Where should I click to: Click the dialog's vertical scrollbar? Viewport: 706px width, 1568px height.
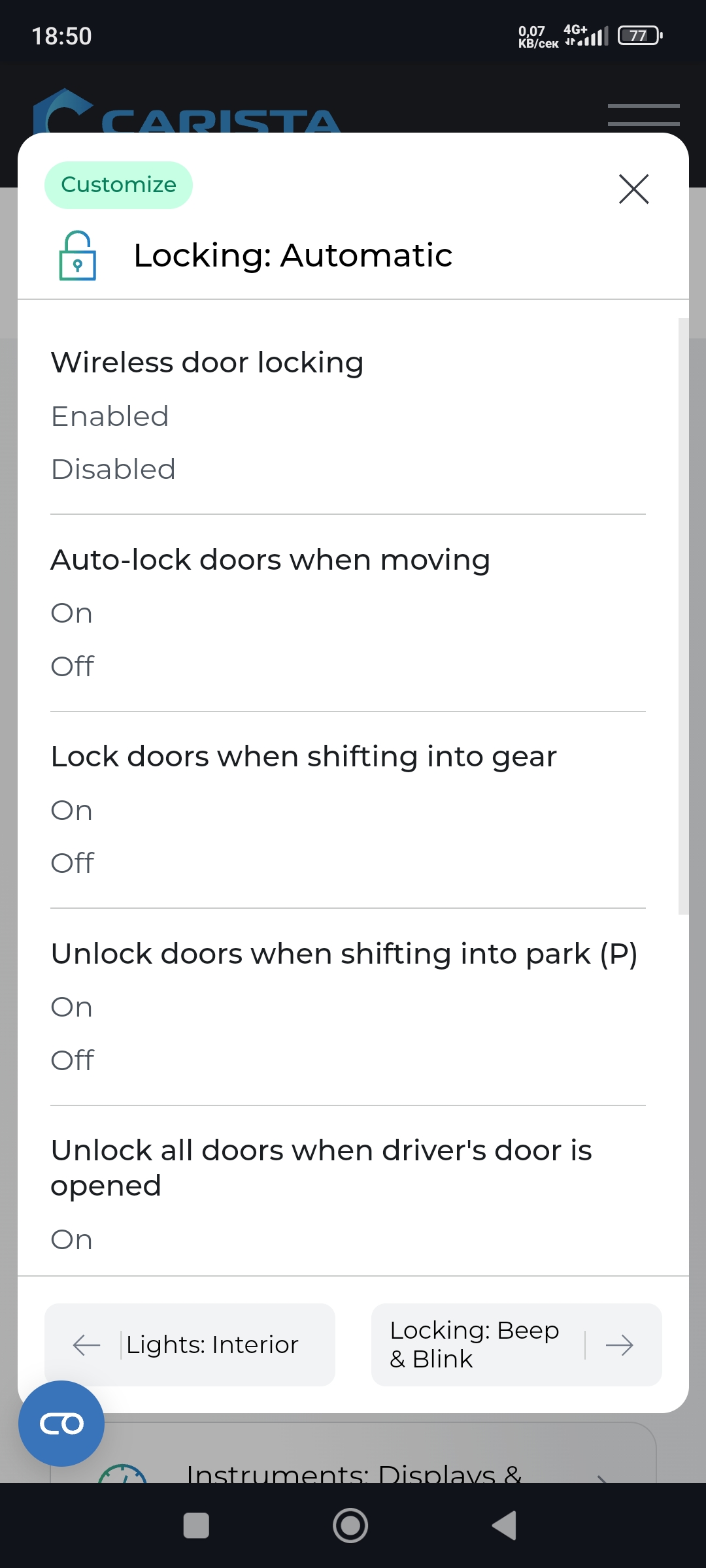[x=683, y=614]
